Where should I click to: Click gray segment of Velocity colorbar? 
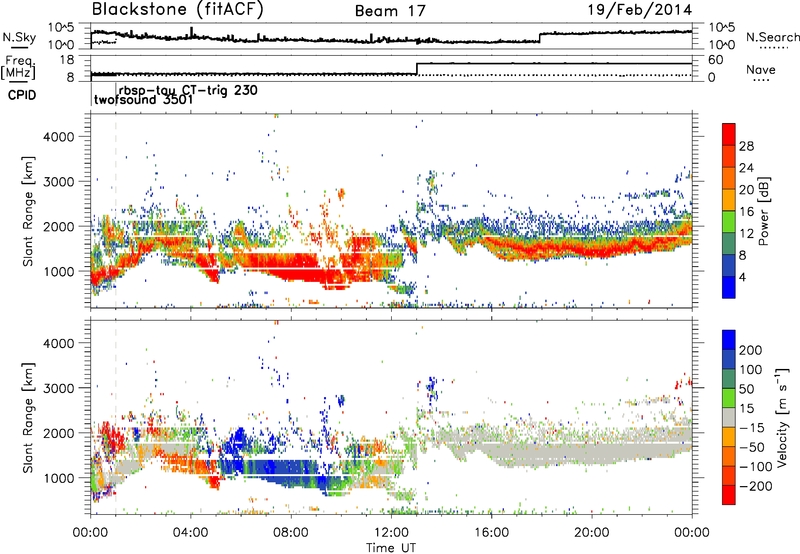[729, 417]
